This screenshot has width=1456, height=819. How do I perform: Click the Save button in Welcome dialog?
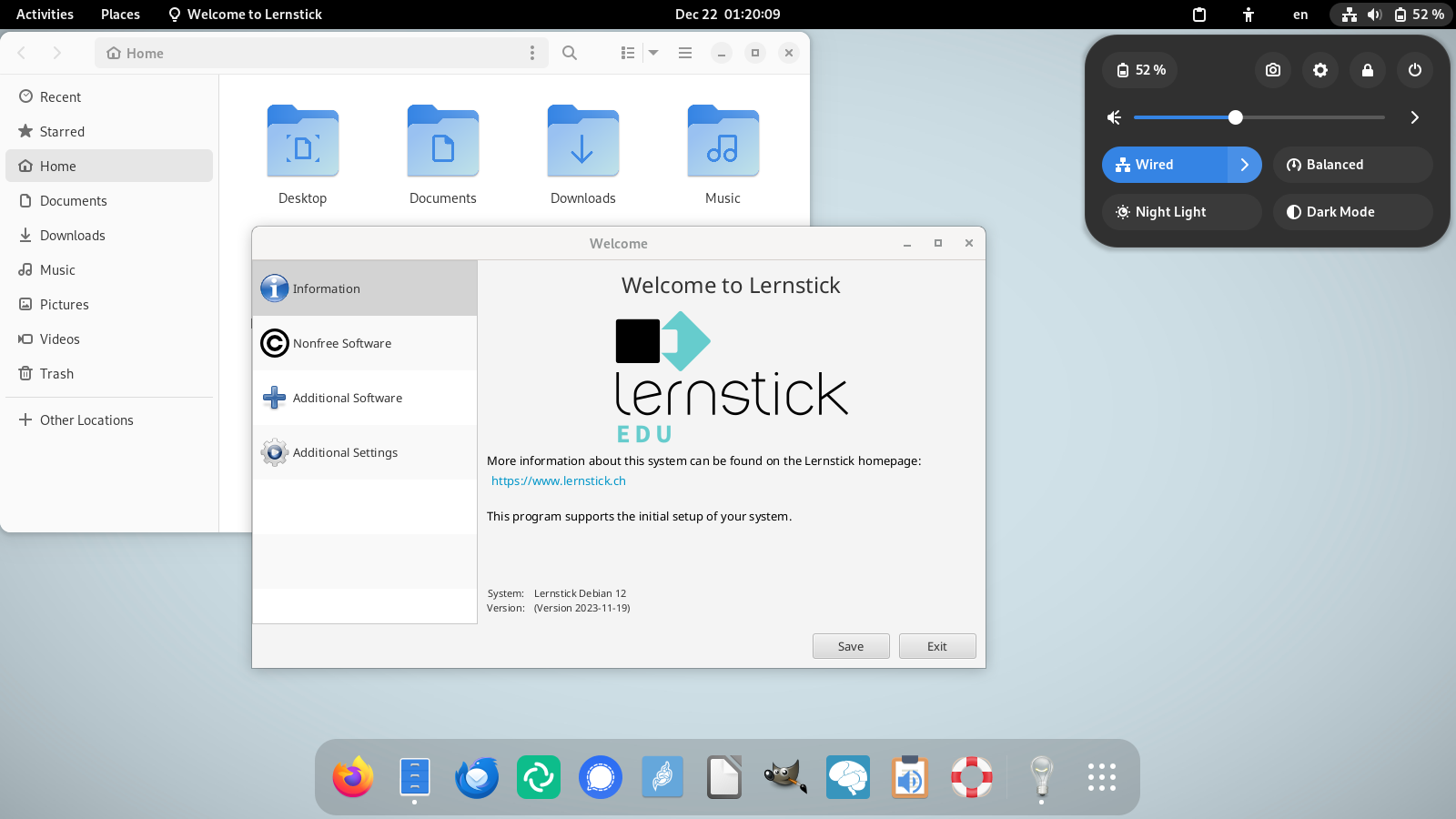click(851, 646)
